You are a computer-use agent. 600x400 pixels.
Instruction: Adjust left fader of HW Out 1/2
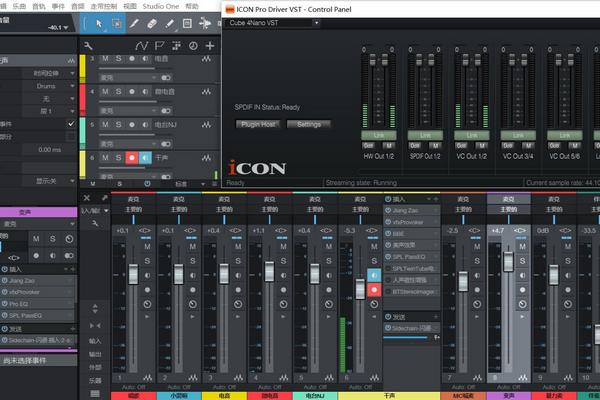click(x=372, y=60)
